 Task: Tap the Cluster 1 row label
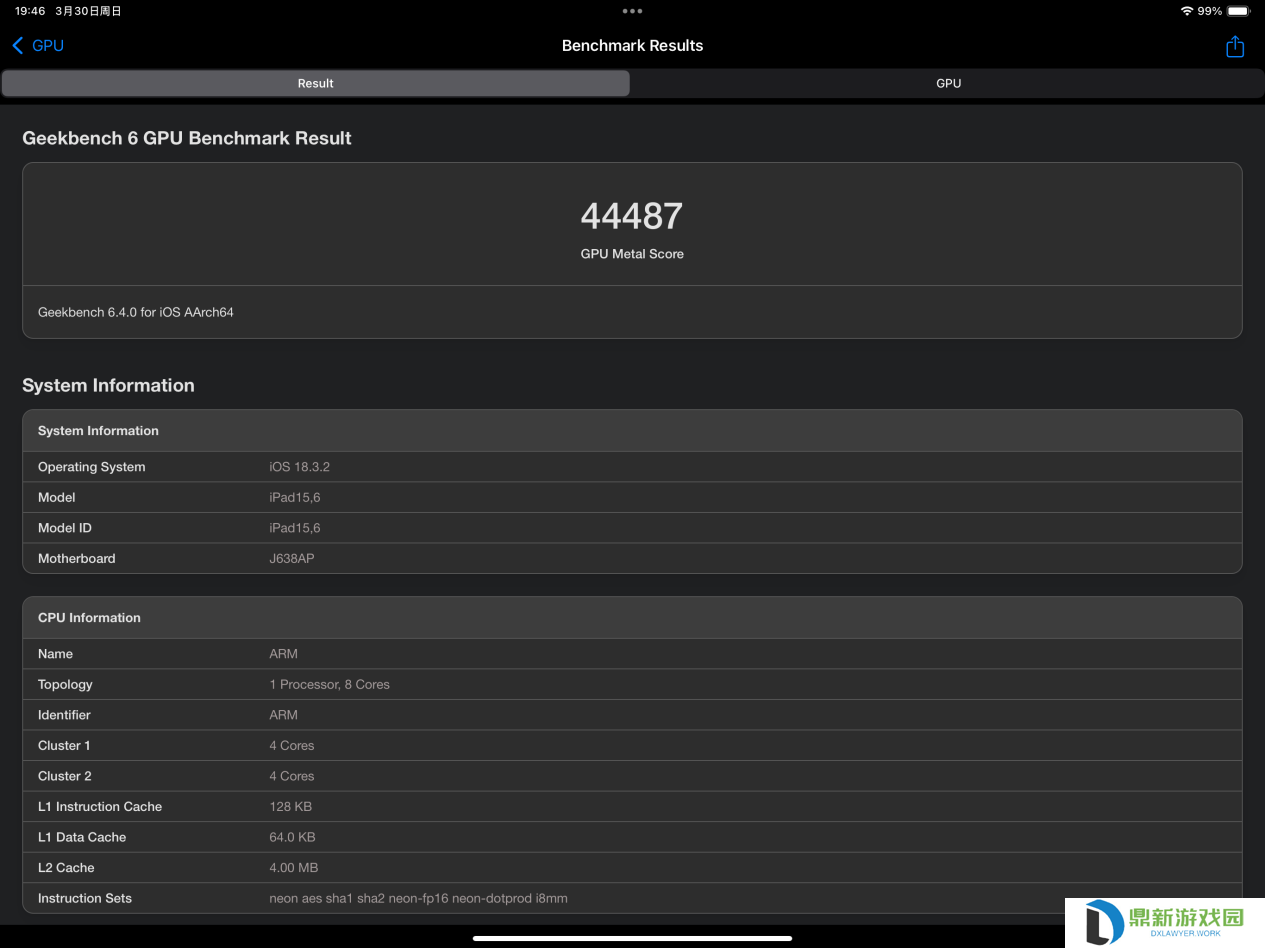pyautogui.click(x=64, y=745)
